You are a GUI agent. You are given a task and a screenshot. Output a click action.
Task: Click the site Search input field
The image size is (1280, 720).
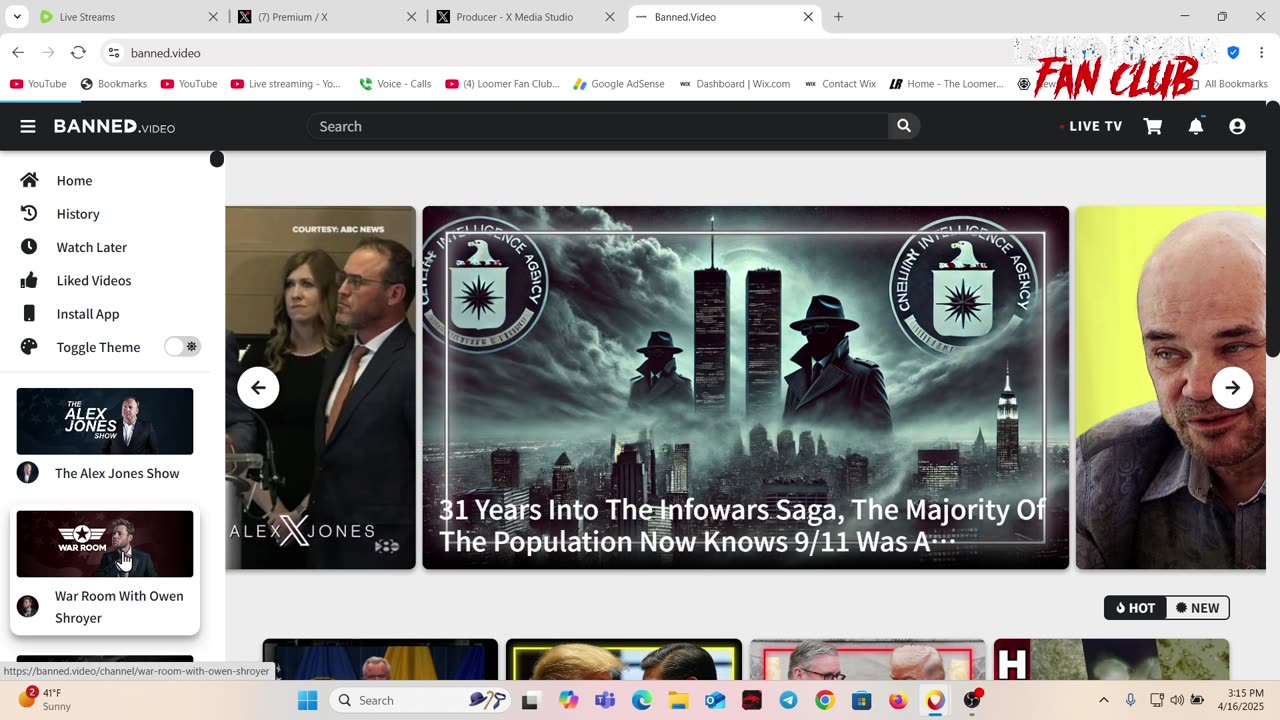pos(598,126)
